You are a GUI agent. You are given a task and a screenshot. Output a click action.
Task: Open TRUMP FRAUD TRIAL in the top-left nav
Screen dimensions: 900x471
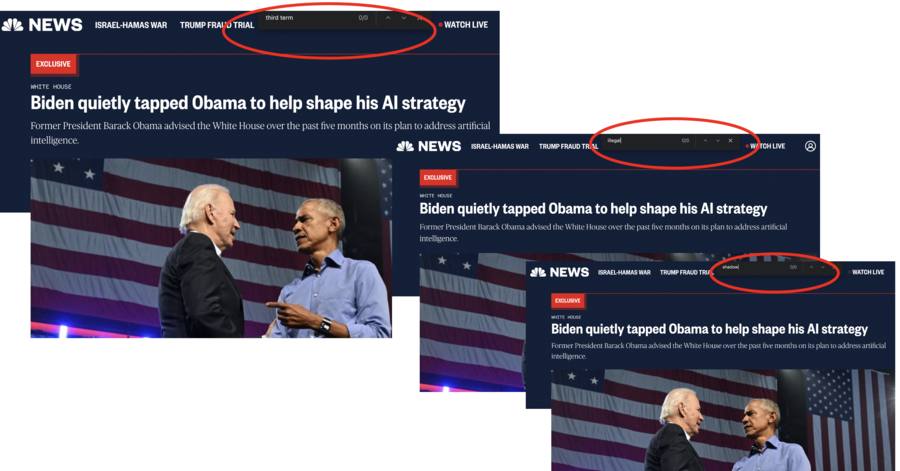217,25
